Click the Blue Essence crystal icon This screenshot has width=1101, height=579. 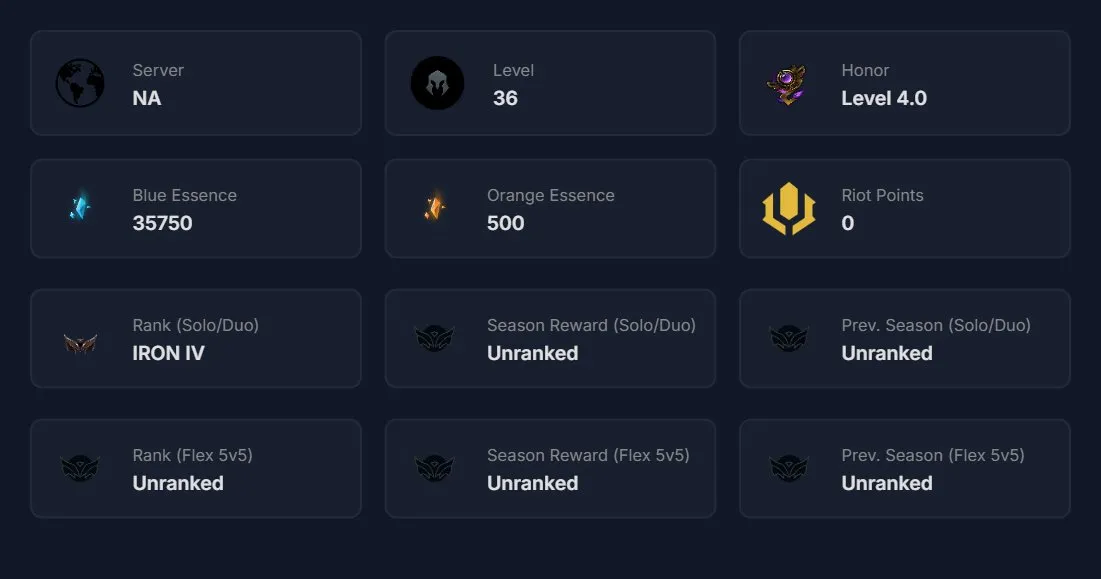[80, 206]
